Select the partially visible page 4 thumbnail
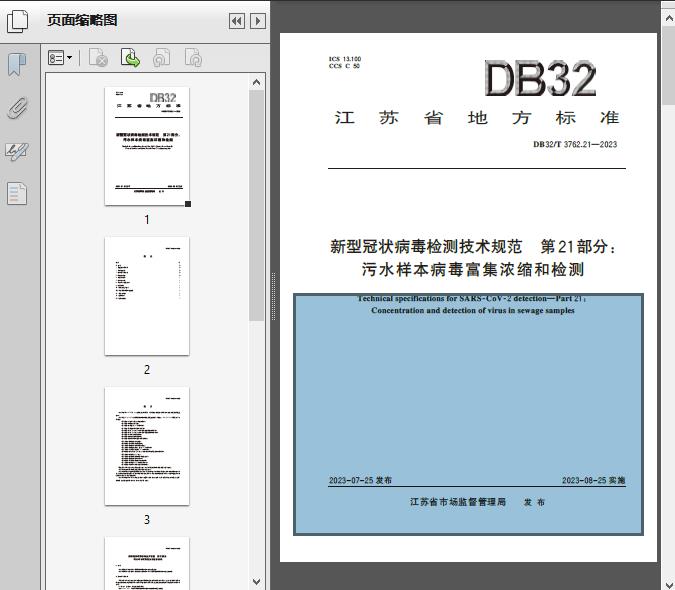This screenshot has width=675, height=590. click(x=147, y=563)
